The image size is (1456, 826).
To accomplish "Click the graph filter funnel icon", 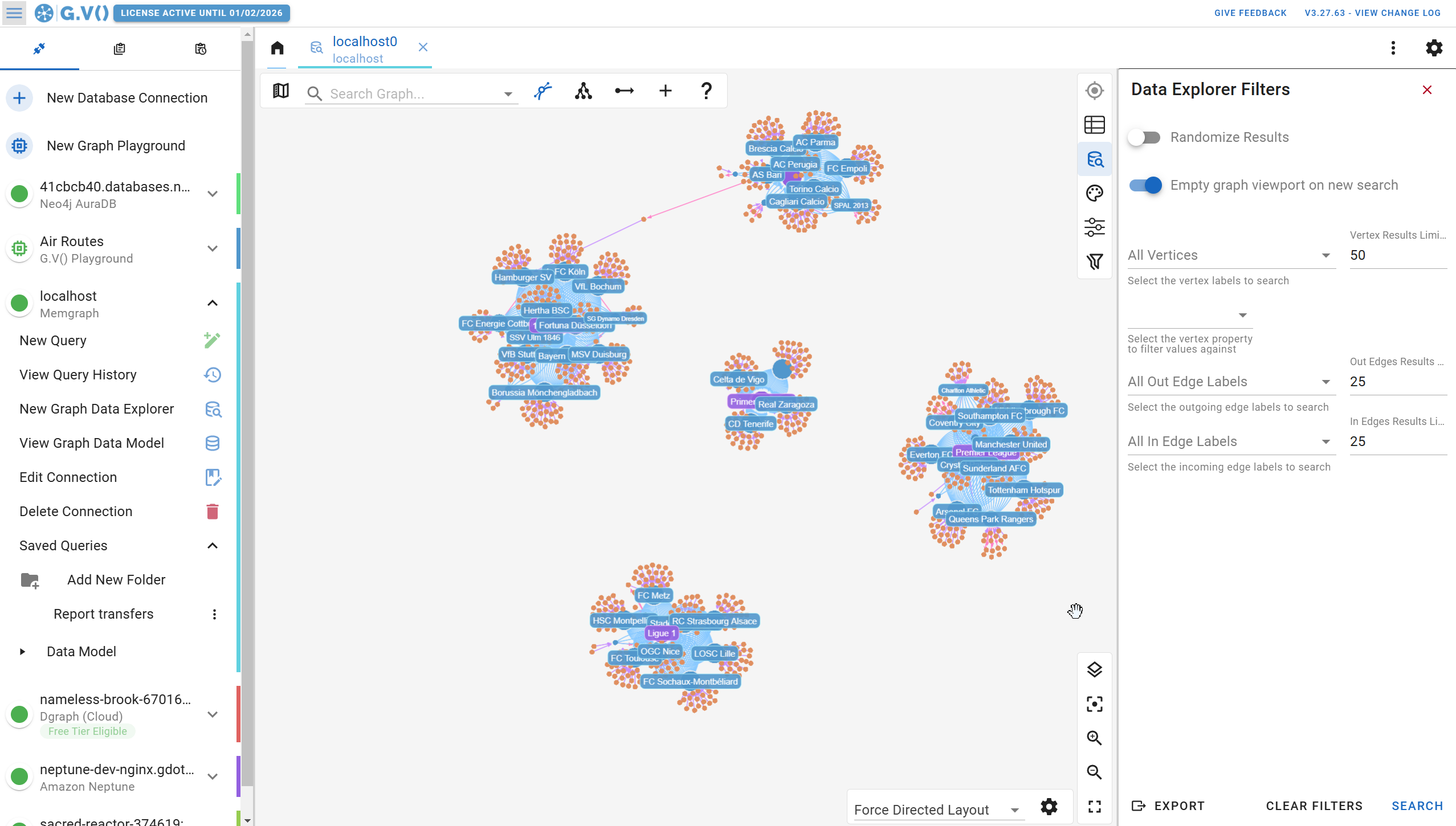I will click(x=1094, y=261).
